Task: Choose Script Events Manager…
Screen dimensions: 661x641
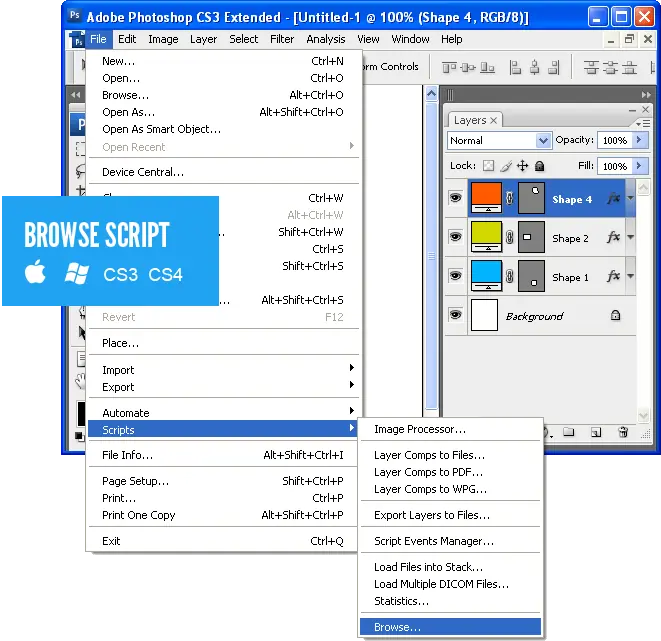Action: click(450, 541)
